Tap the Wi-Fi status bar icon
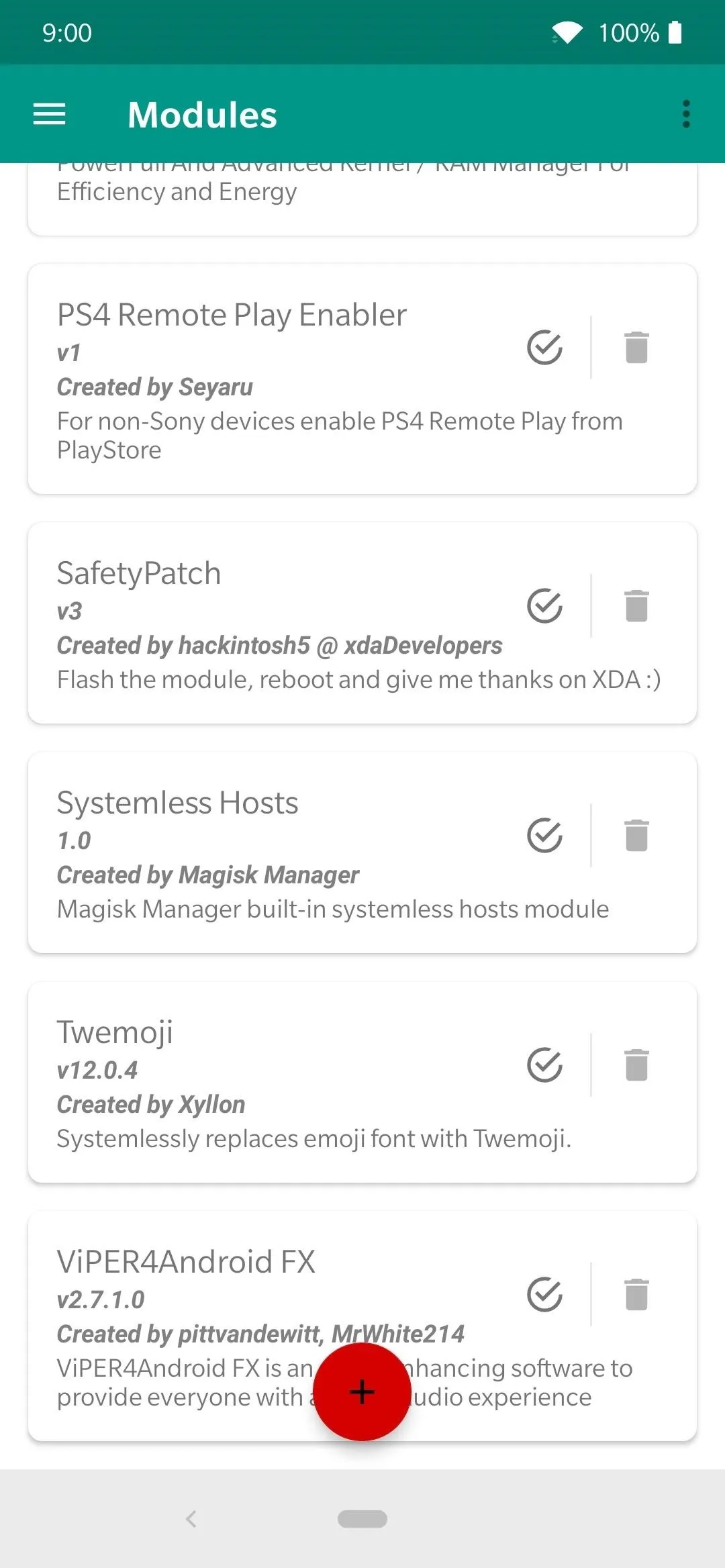Image resolution: width=725 pixels, height=1568 pixels. tap(567, 32)
